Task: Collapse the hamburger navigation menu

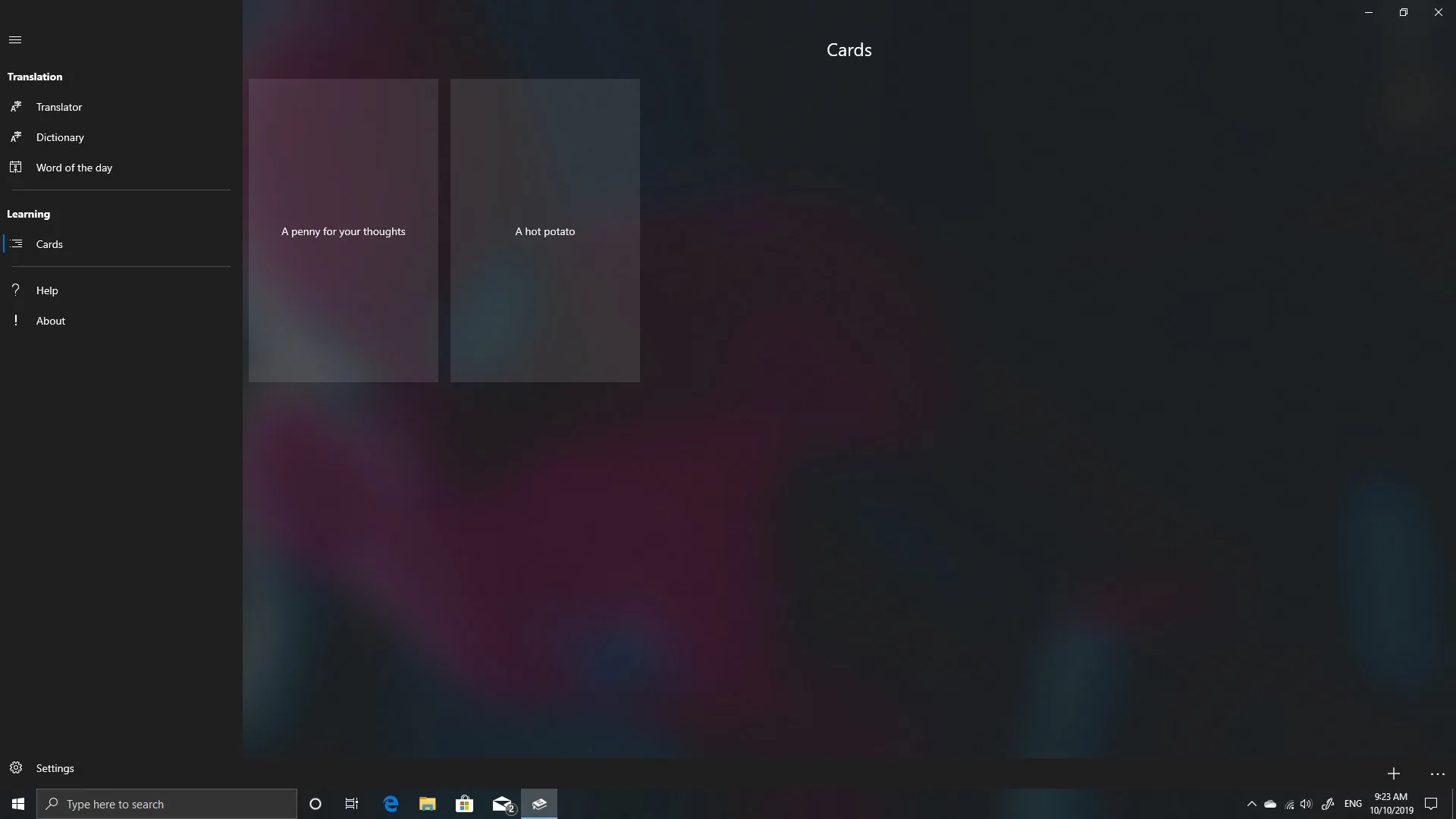Action: [x=15, y=39]
